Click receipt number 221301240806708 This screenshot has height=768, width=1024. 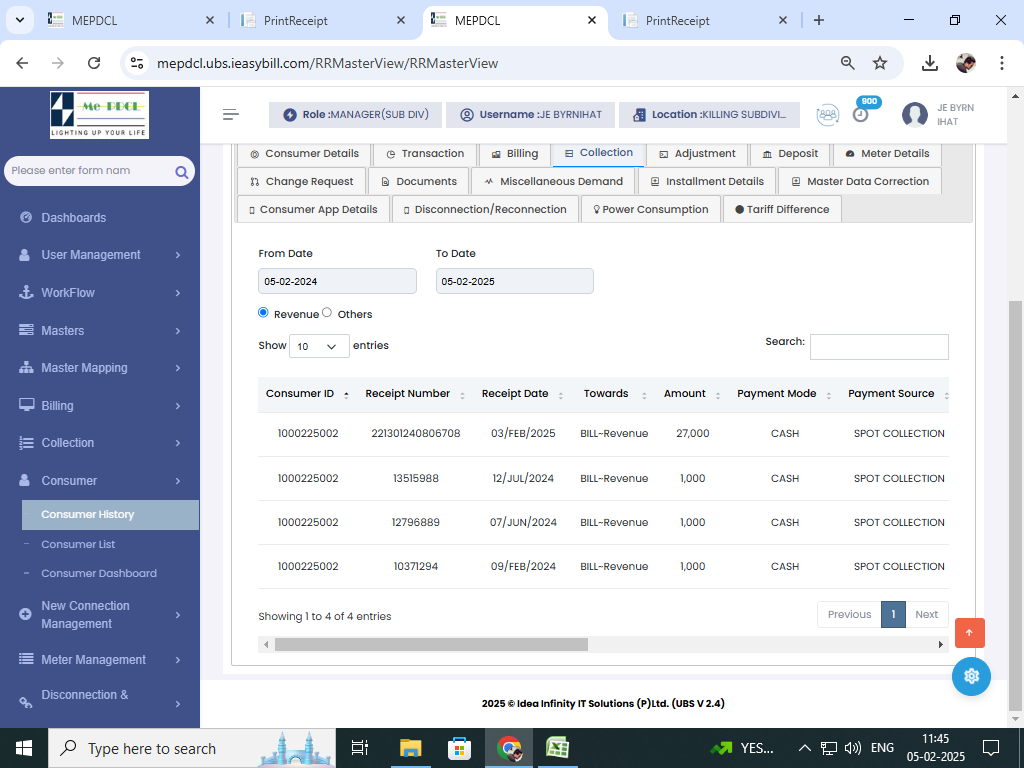pos(415,433)
